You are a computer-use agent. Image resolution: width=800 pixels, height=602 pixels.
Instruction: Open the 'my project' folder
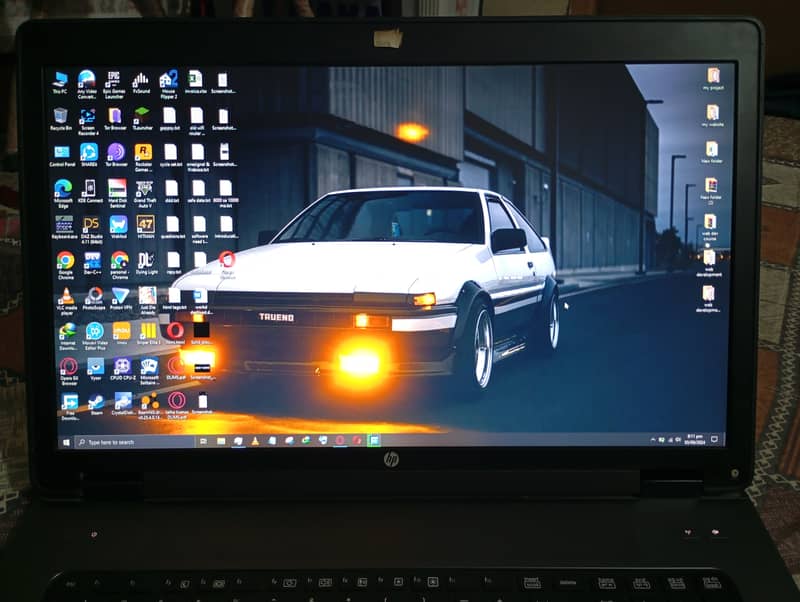click(x=713, y=76)
